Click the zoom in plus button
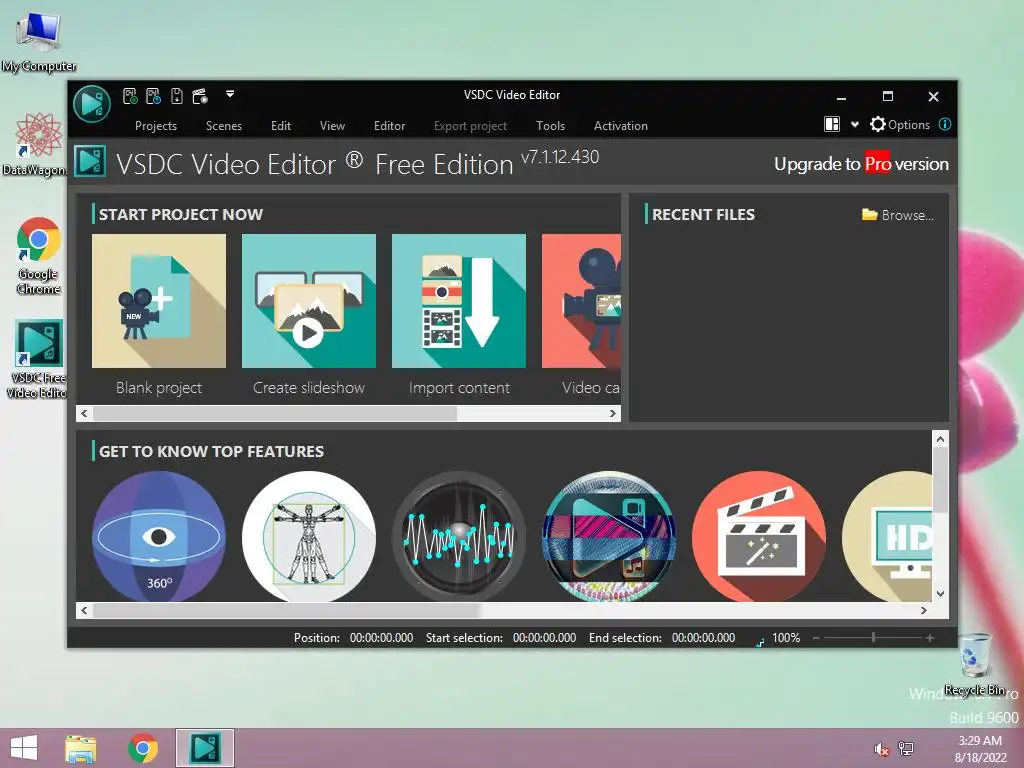The width and height of the screenshot is (1024, 768). coord(929,637)
